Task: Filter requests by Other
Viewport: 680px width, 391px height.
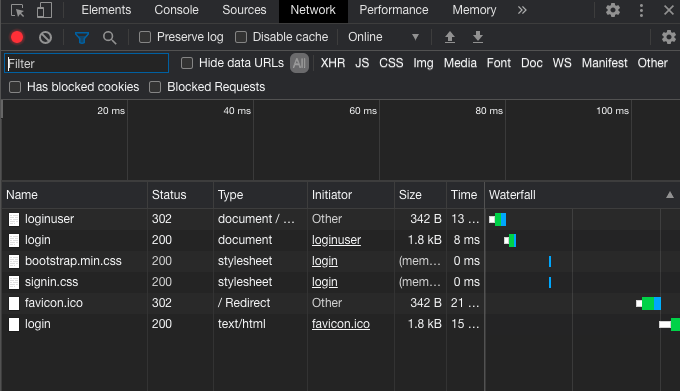Action: (652, 63)
